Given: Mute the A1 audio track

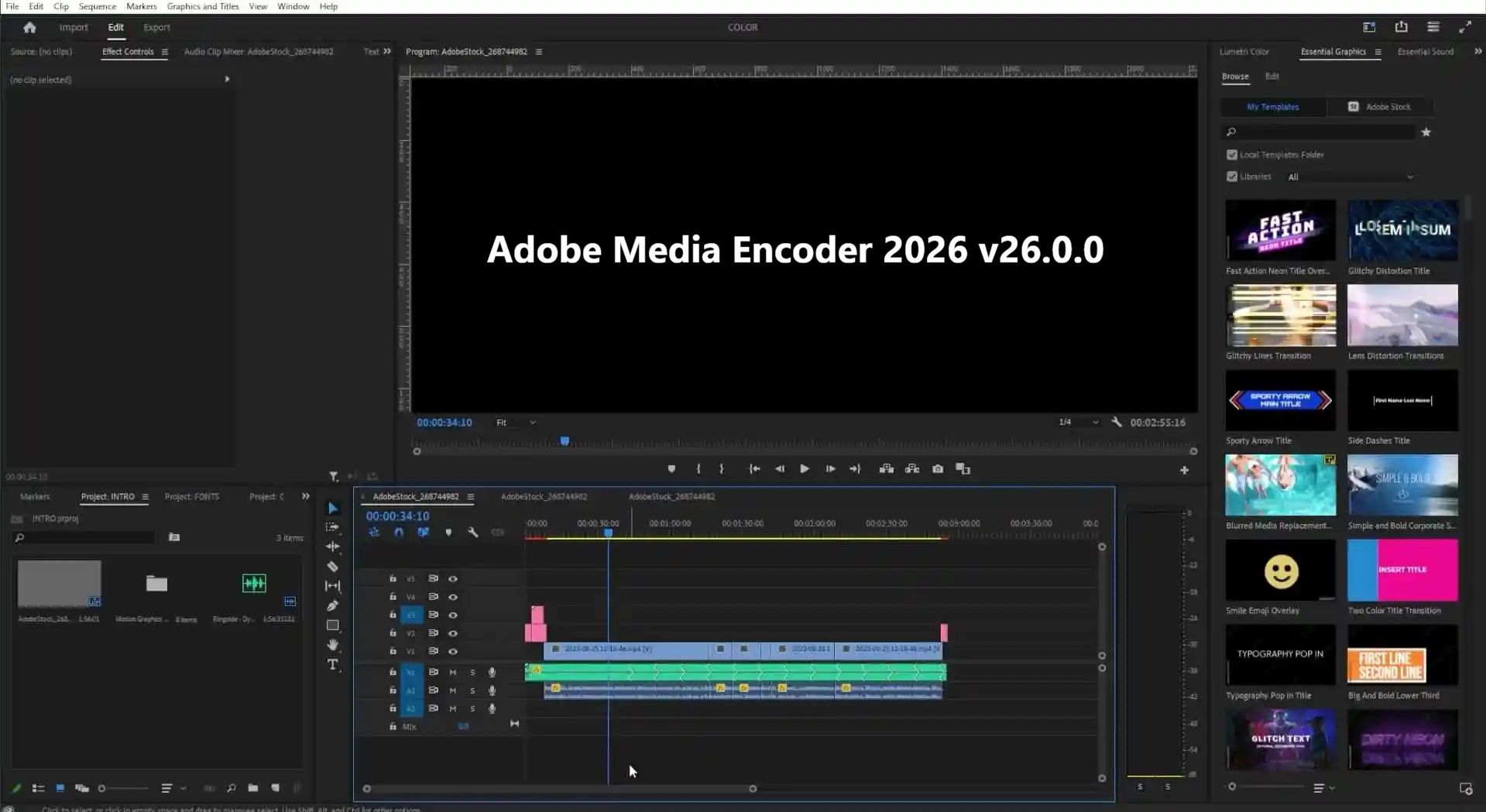Looking at the screenshot, I should 452,673.
